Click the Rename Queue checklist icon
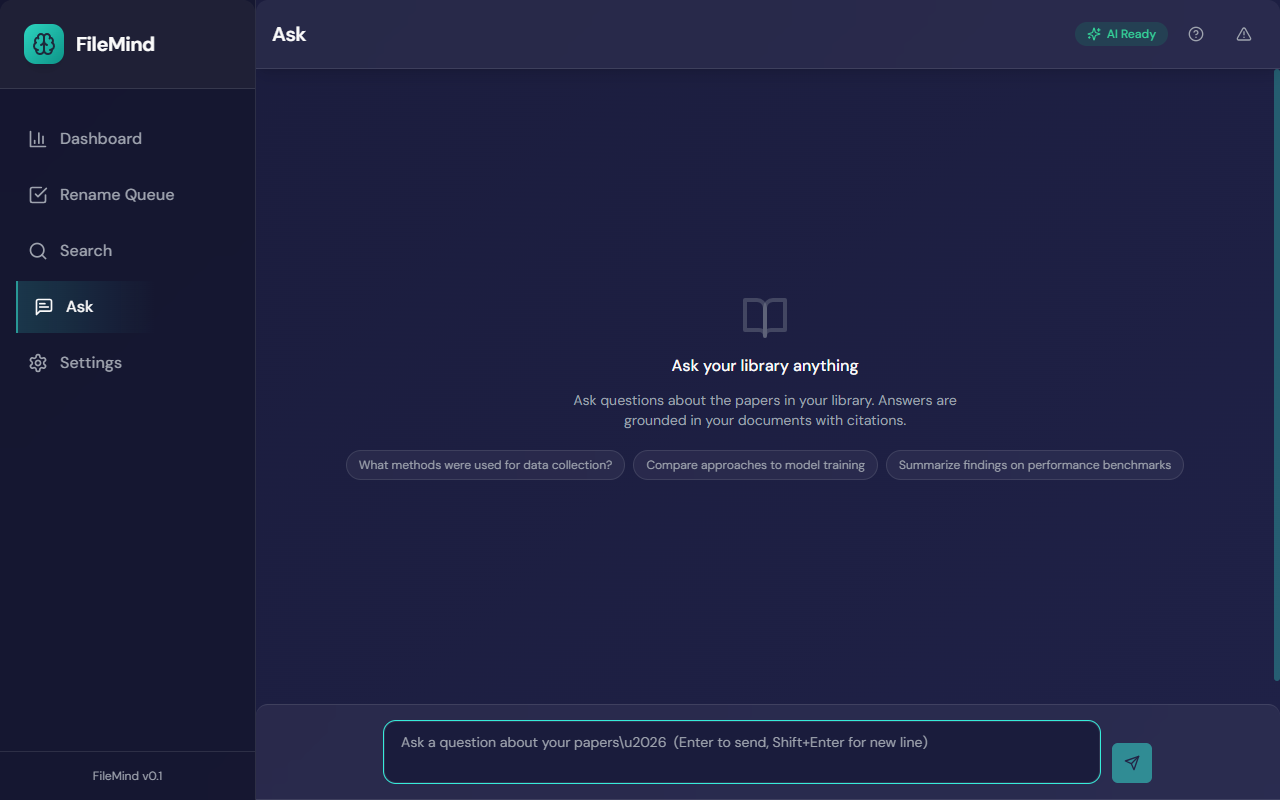The image size is (1280, 800). point(37,194)
